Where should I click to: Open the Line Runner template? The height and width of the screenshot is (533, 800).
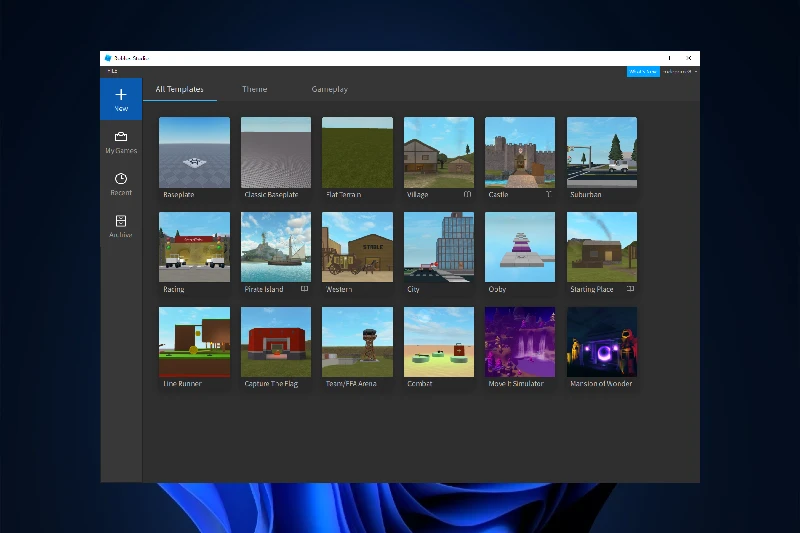194,342
